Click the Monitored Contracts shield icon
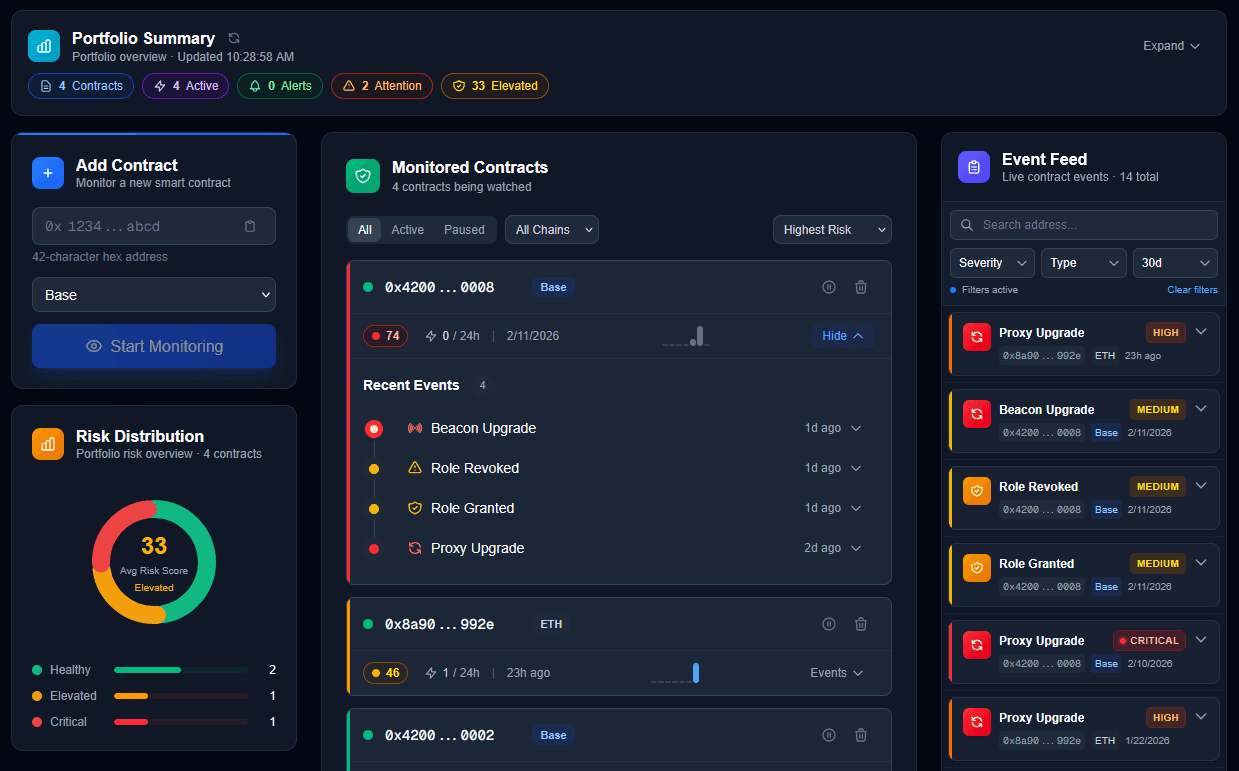Viewport: 1239px width, 771px height. pos(362,175)
